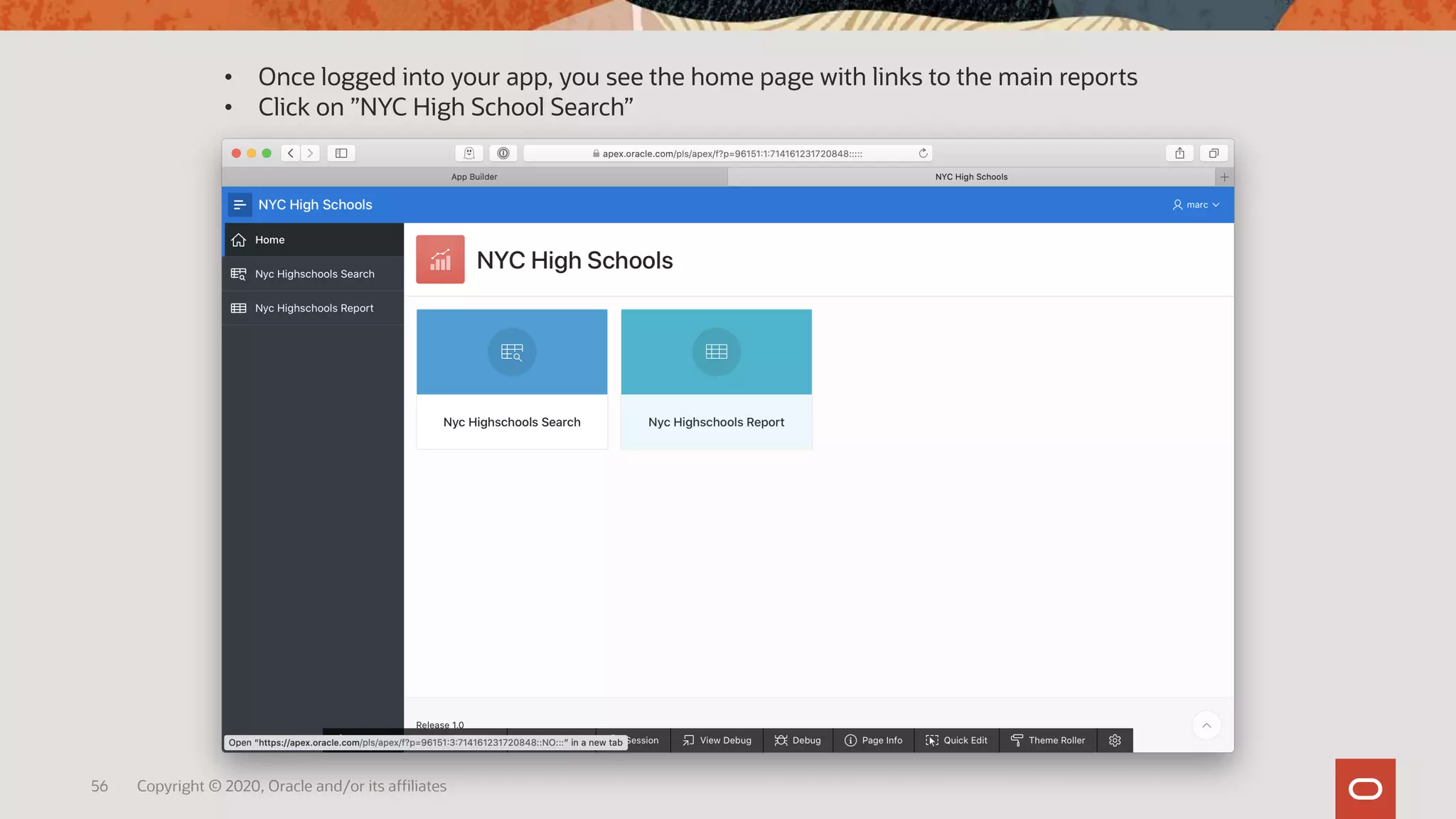Image resolution: width=1456 pixels, height=819 pixels.
Task: Show all tabs overview icon
Action: (1214, 153)
